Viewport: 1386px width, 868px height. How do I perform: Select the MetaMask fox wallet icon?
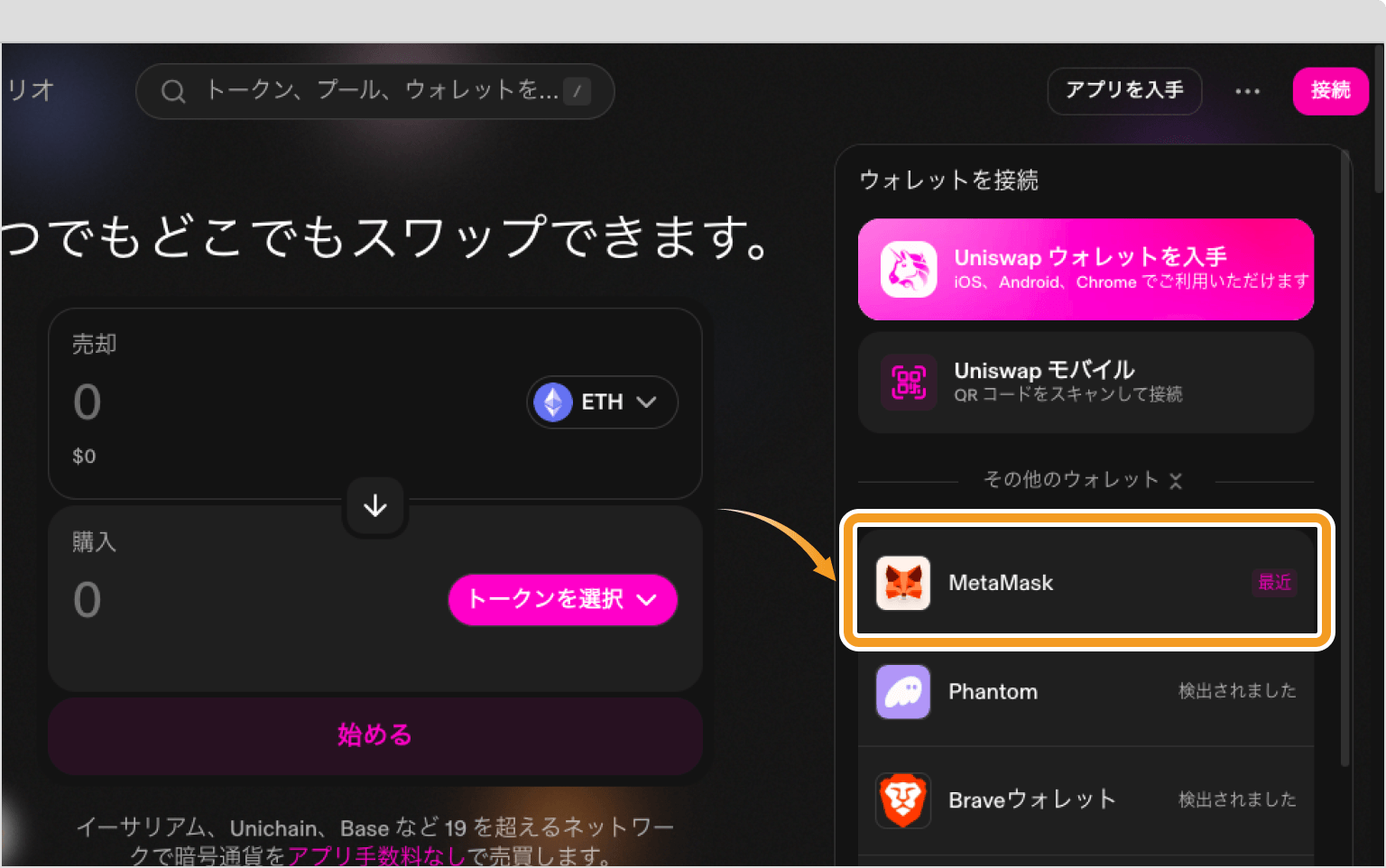905,582
